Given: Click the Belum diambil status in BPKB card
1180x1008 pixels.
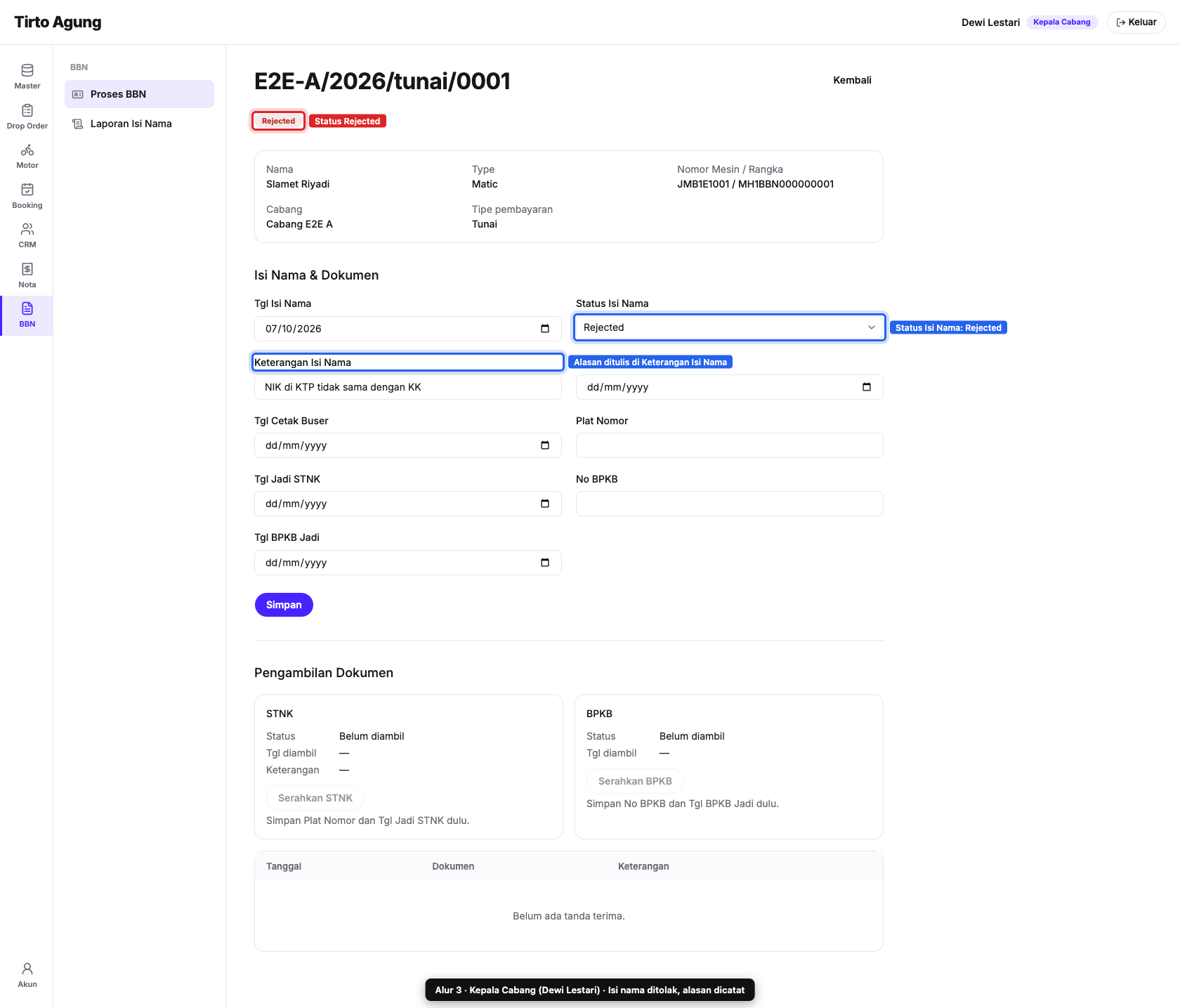Looking at the screenshot, I should tap(692, 736).
